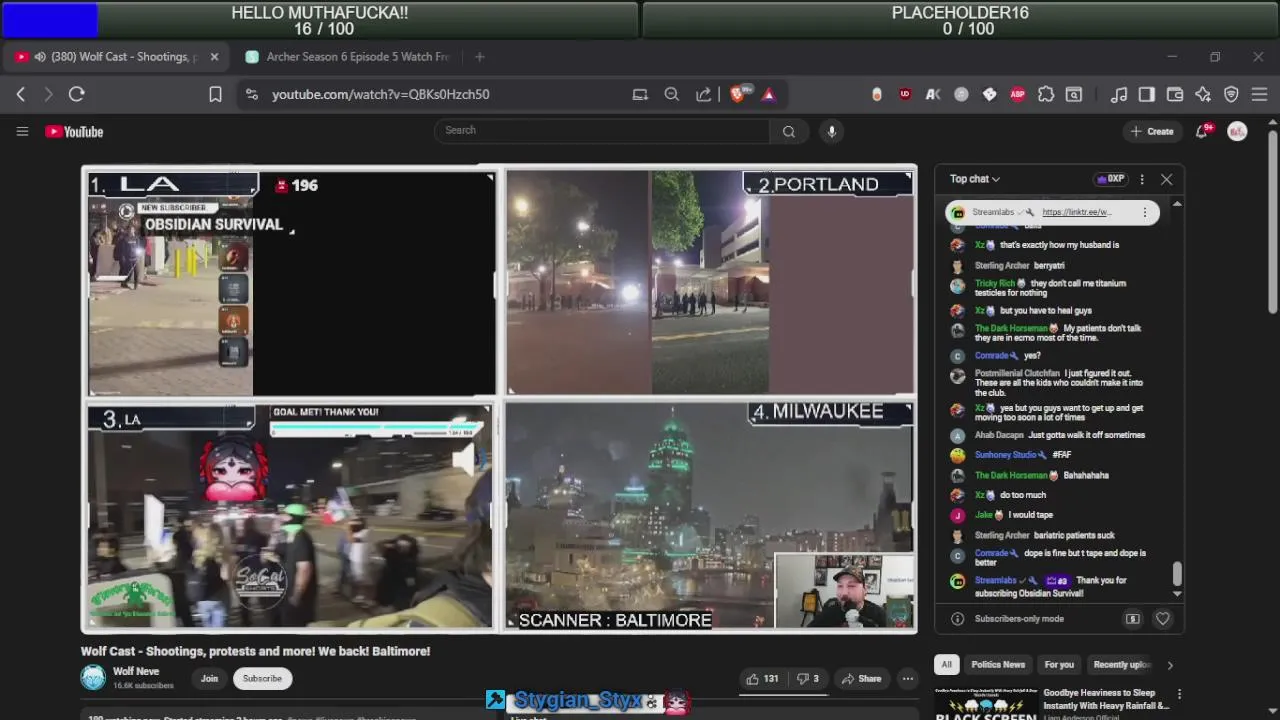Image resolution: width=1280 pixels, height=720 pixels.
Task: Open the Brave Wallet icon
Action: [x=1175, y=94]
